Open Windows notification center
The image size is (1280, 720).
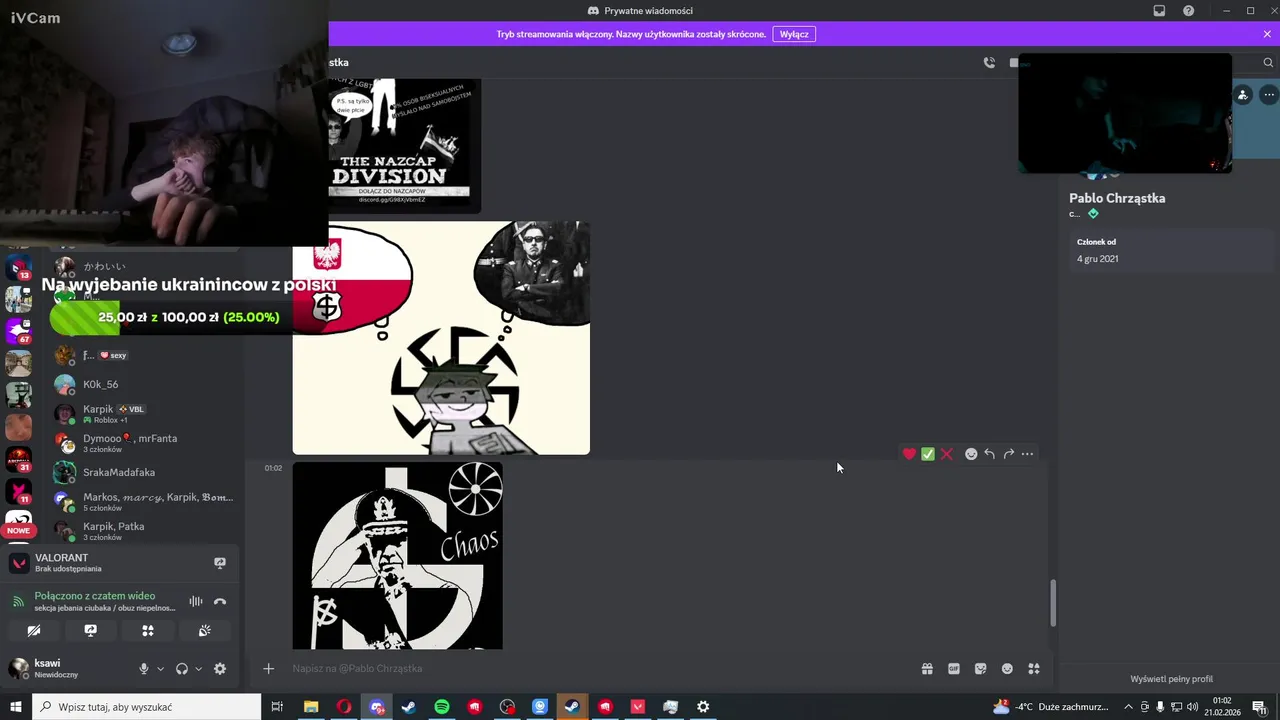pos(1259,707)
